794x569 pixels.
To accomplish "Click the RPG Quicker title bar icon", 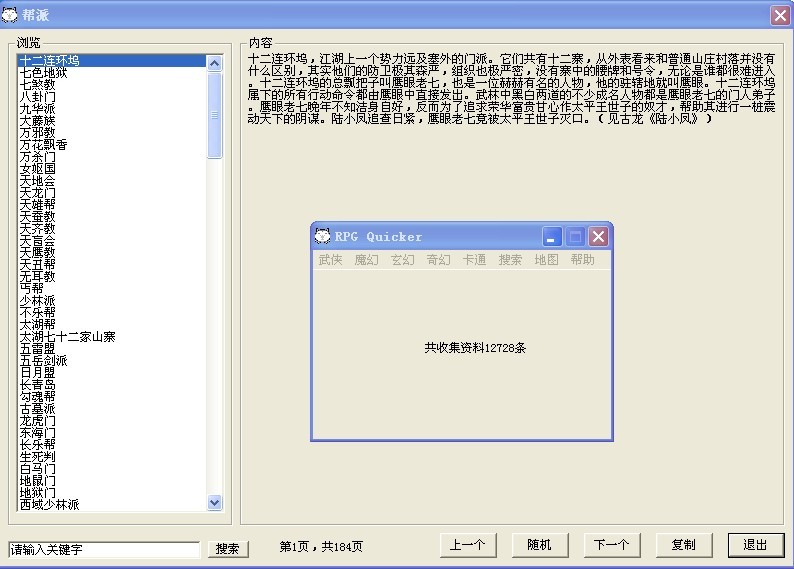I will [x=322, y=236].
